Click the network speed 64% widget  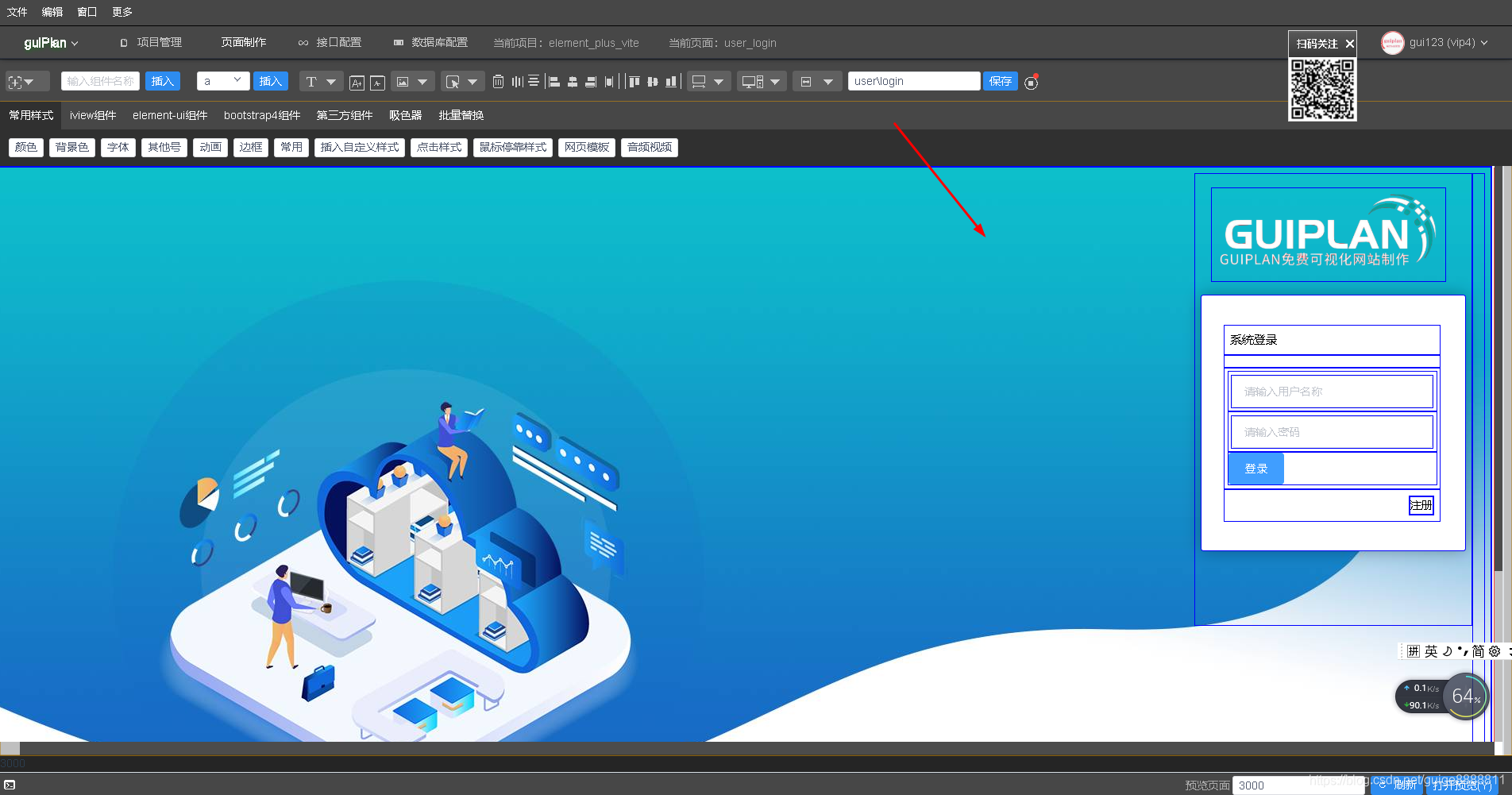(1441, 697)
